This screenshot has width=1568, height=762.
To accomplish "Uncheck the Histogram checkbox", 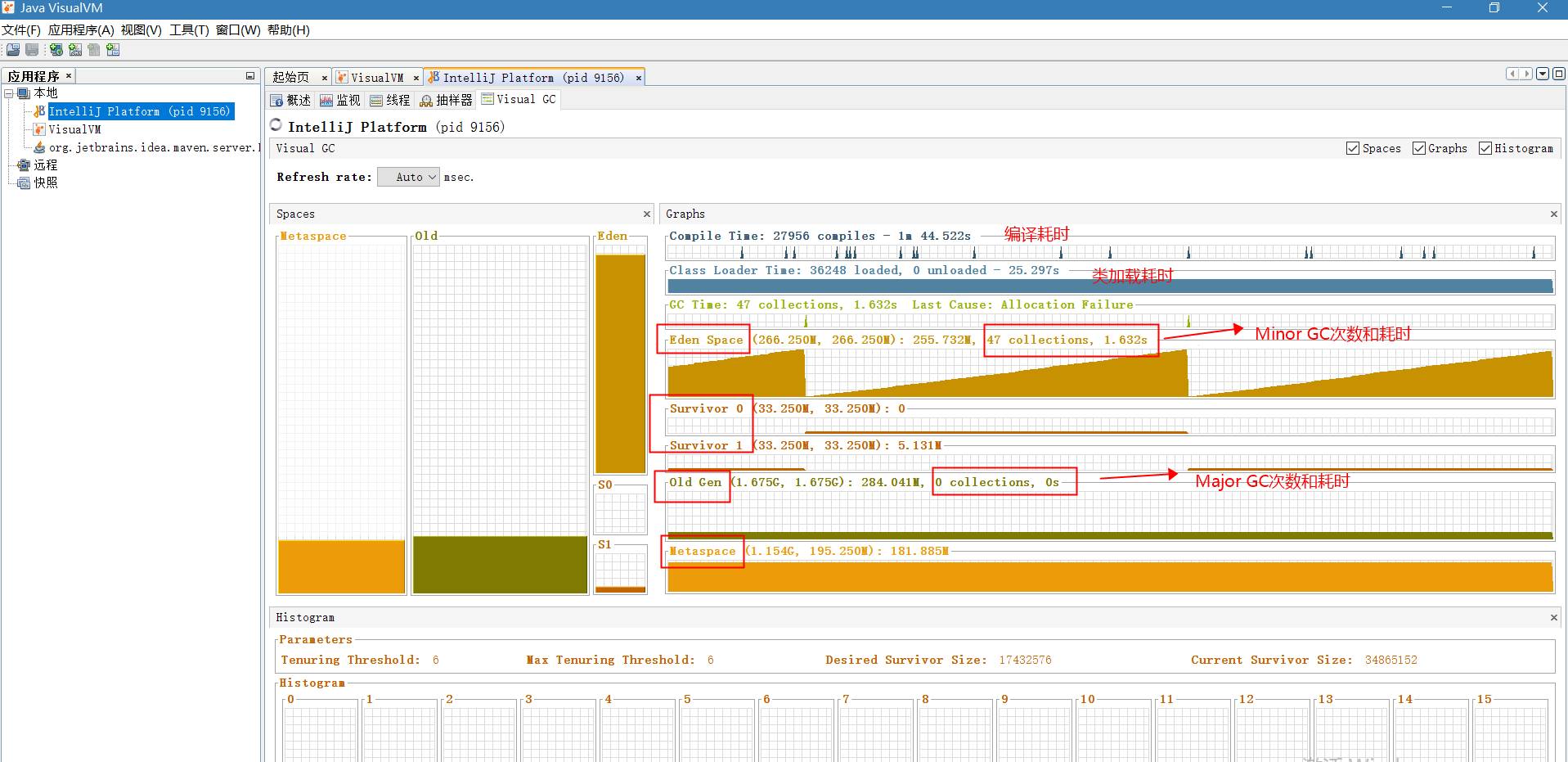I will click(1485, 148).
